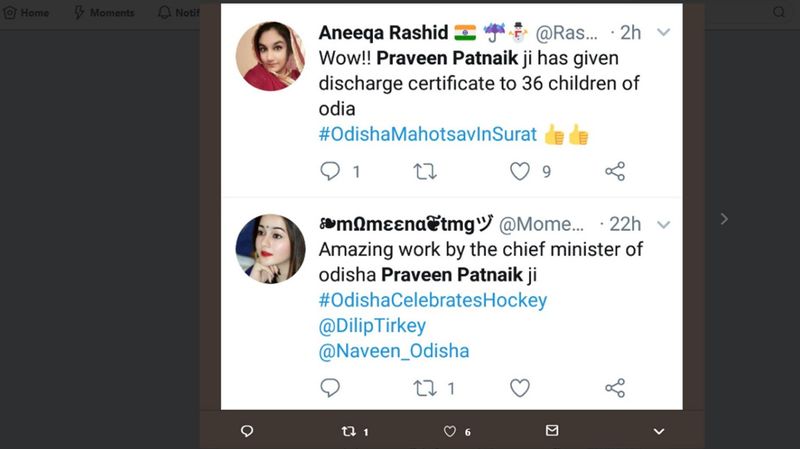Viewport: 800px width, 449px height.
Task: Reply to Aneeqa Rashid's tweet
Action: [330, 172]
